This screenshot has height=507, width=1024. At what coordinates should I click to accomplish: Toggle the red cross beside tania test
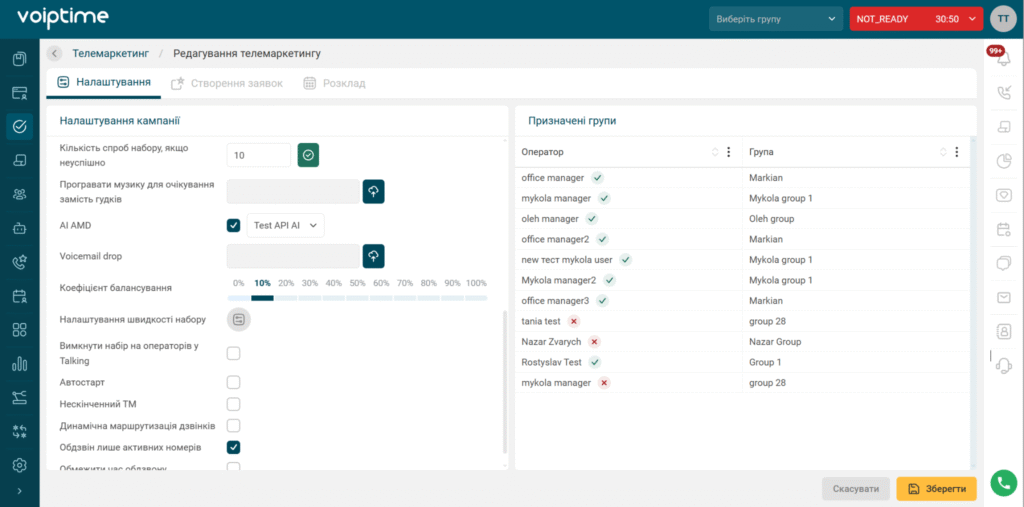[573, 321]
